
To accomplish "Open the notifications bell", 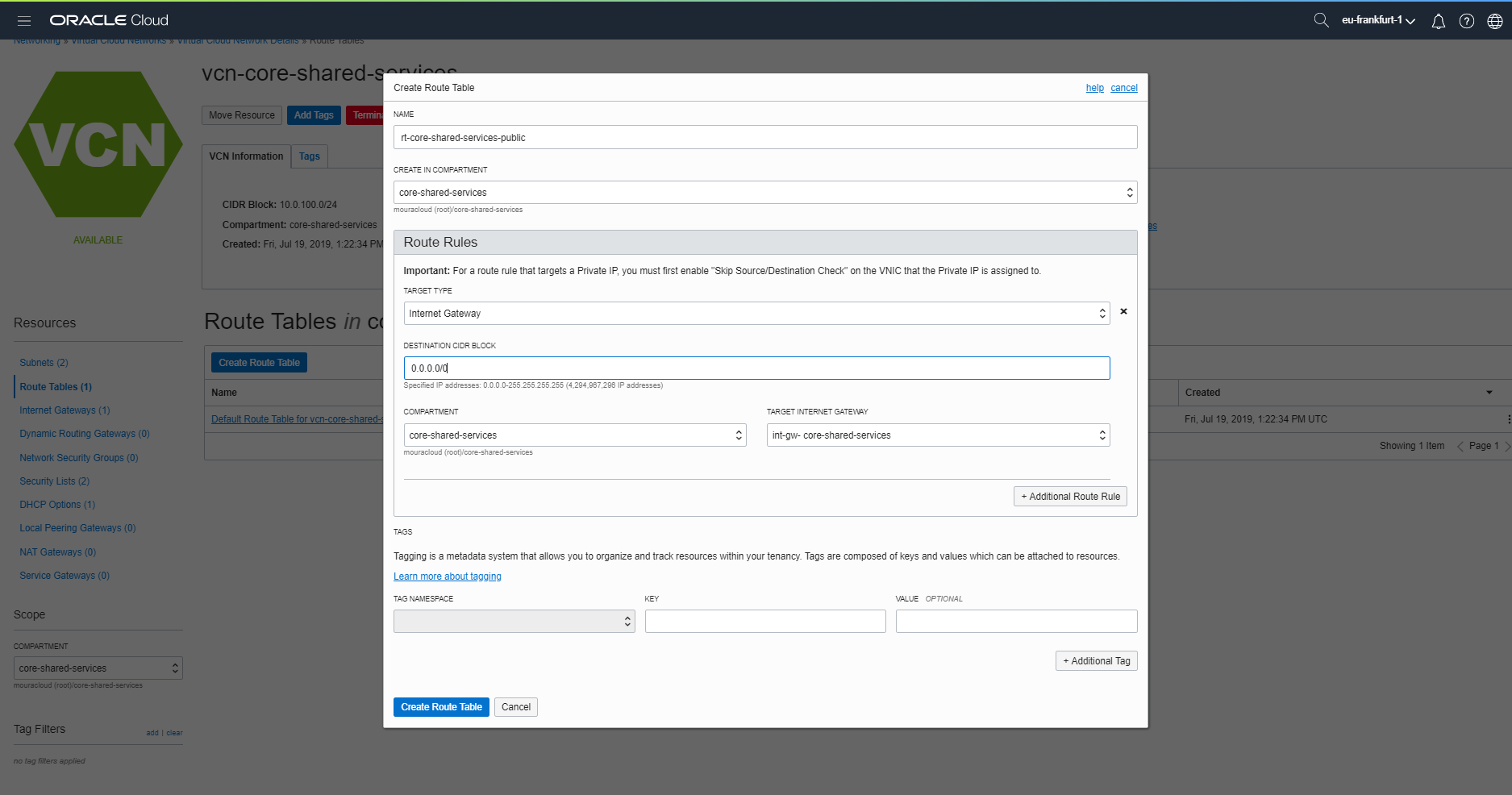I will click(1438, 21).
